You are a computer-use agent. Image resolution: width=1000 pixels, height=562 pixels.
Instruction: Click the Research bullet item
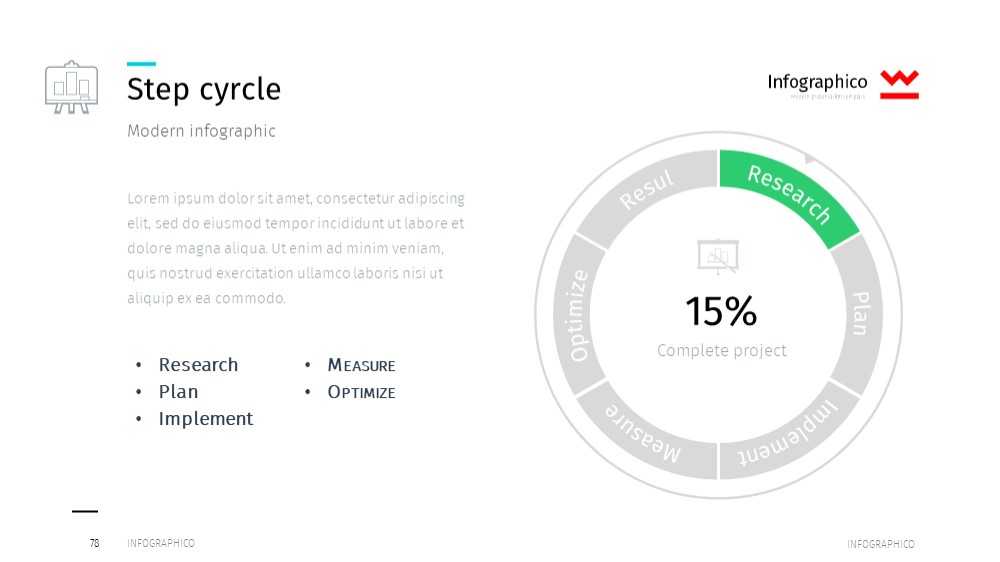tap(198, 365)
